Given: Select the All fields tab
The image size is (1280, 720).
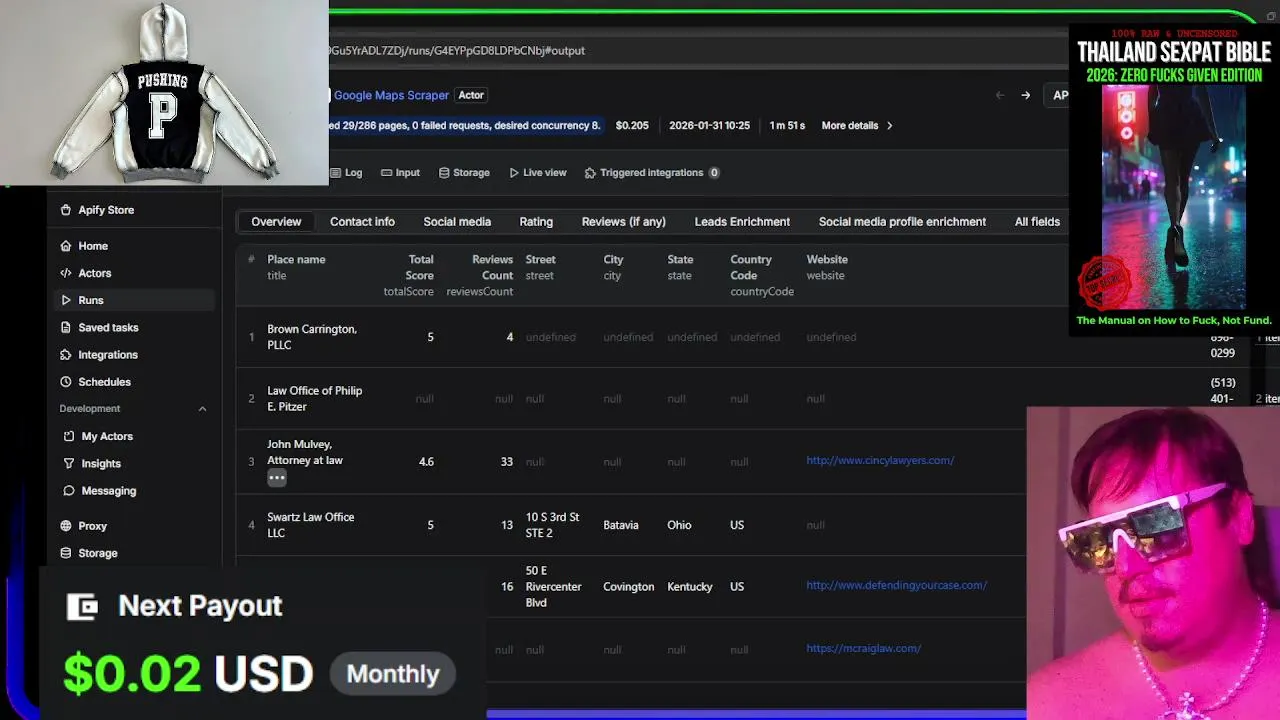Looking at the screenshot, I should pyautogui.click(x=1037, y=222).
